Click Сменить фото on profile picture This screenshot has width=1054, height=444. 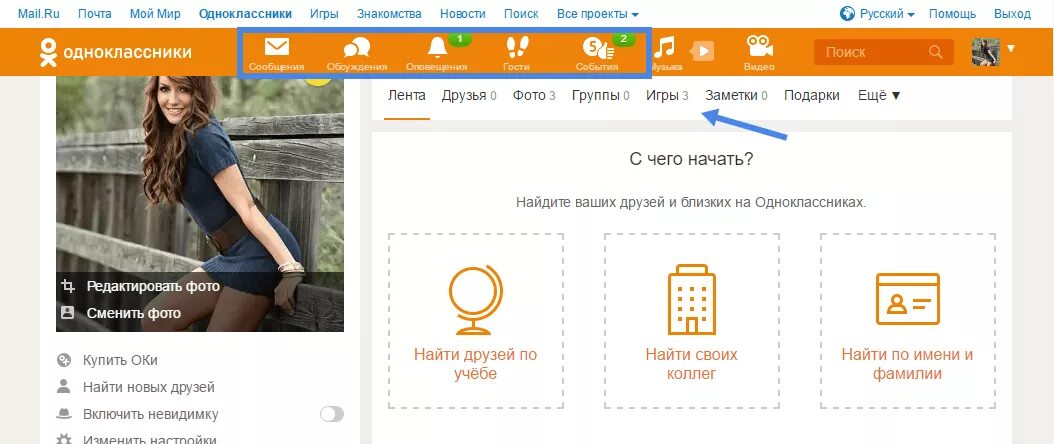[134, 312]
